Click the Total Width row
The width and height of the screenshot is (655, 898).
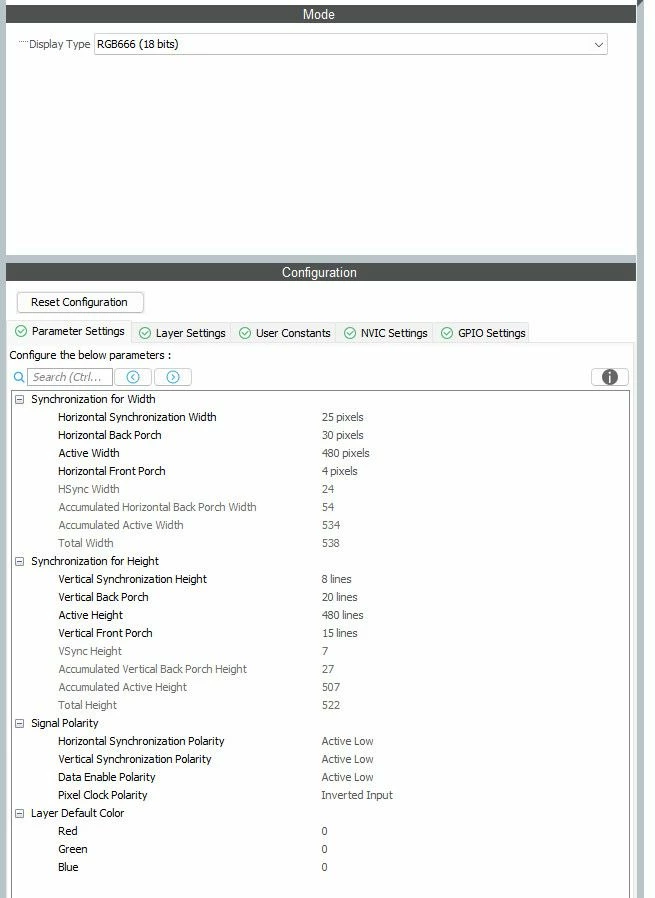click(x=321, y=543)
